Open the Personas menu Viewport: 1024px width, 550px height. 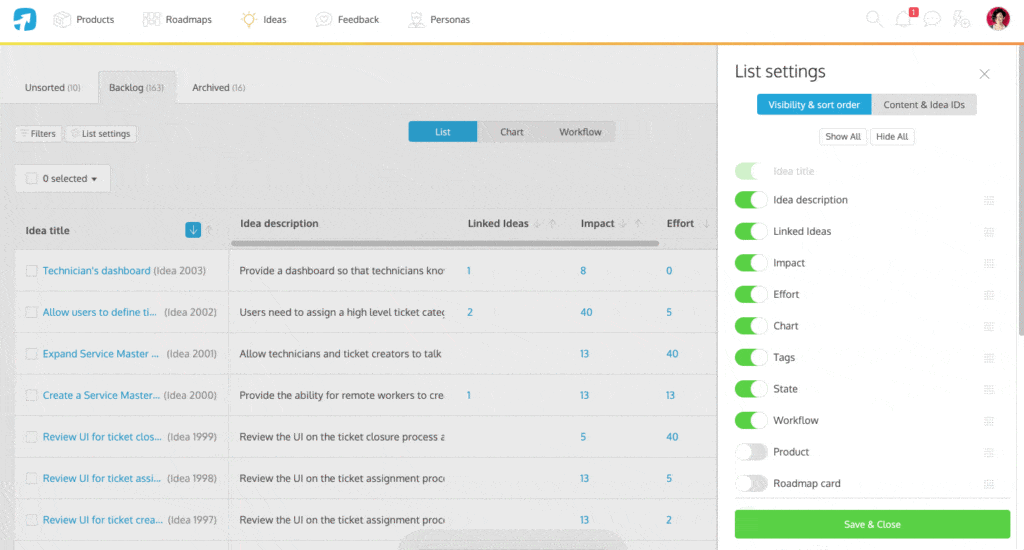[x=439, y=20]
